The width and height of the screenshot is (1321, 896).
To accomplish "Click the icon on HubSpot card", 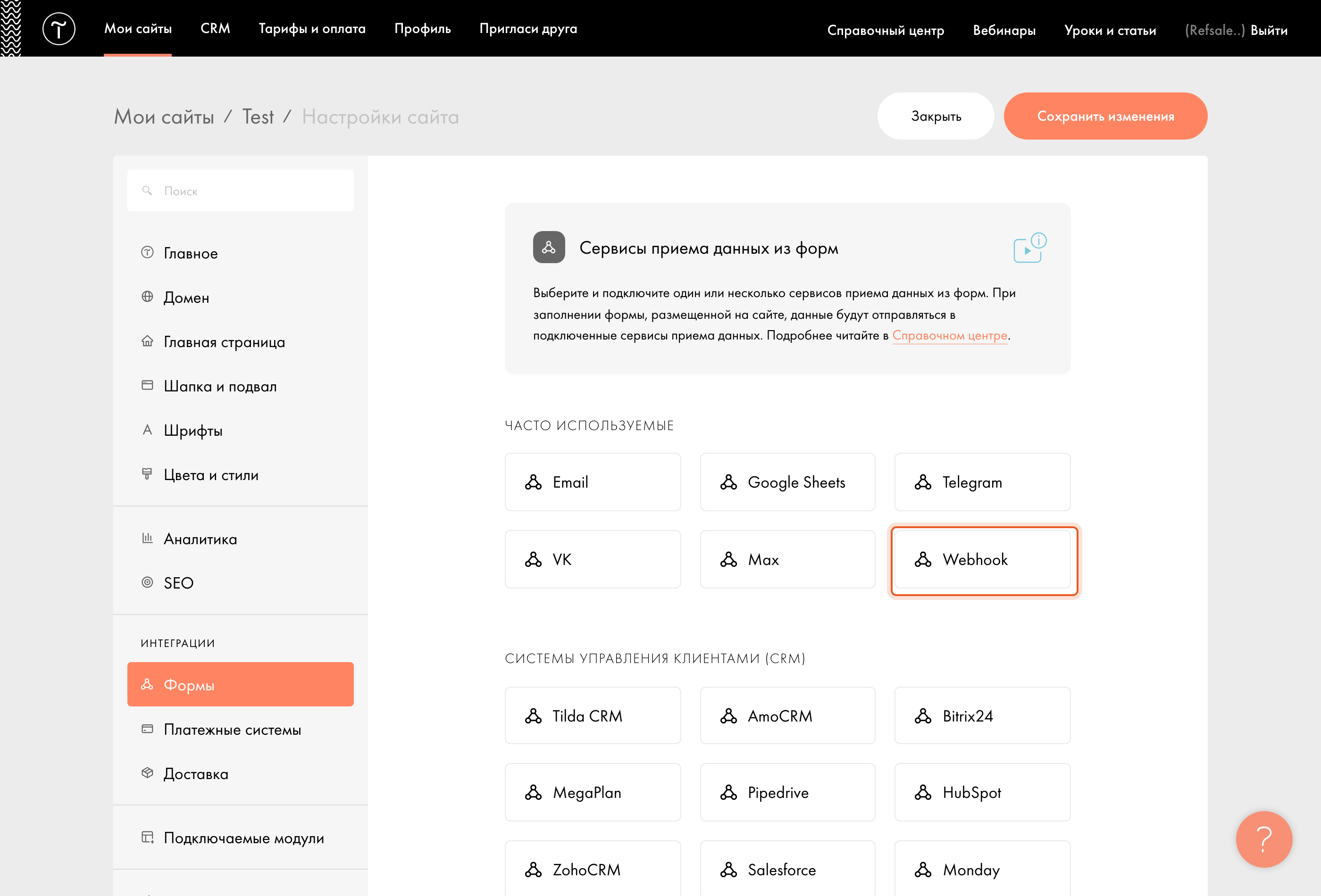I will coord(922,793).
